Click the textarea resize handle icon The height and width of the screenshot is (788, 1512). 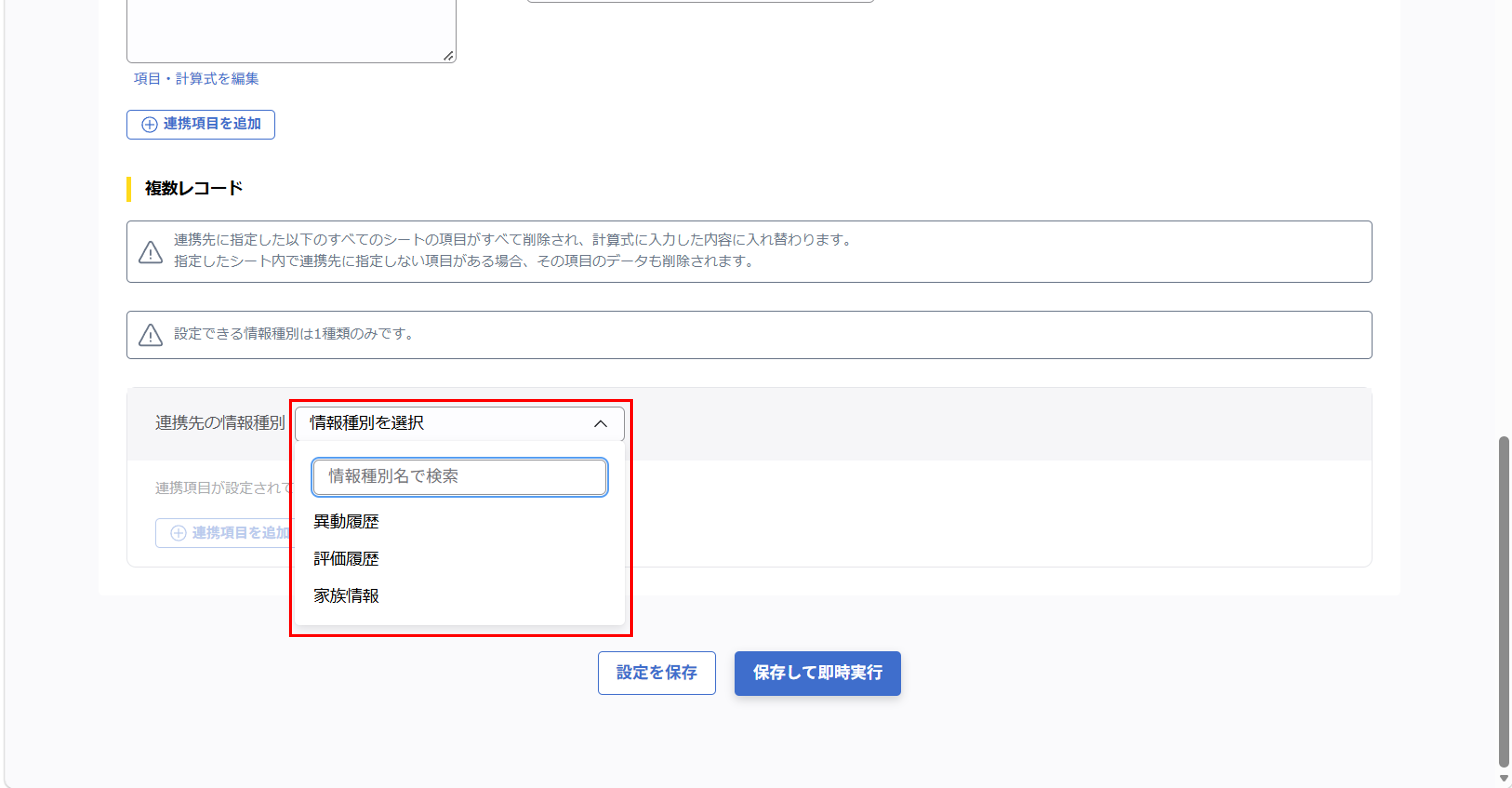(x=448, y=56)
